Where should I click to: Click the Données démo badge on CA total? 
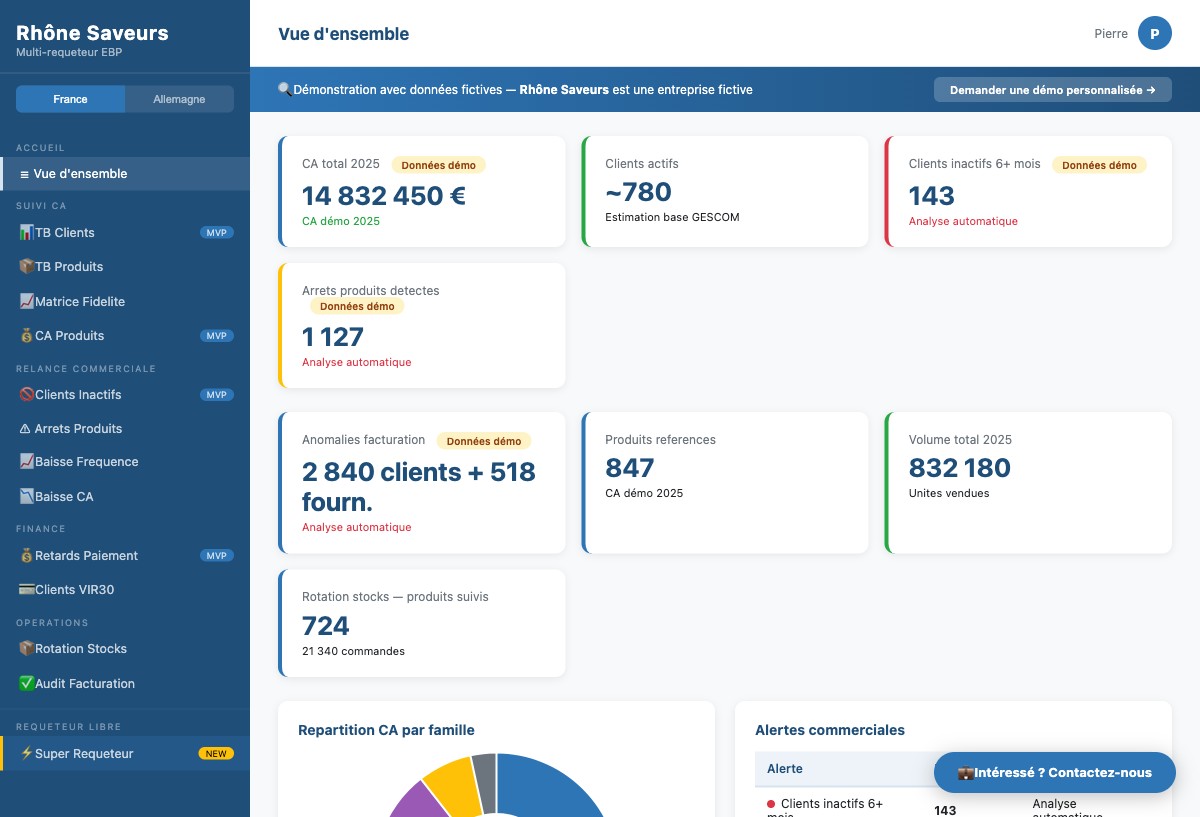tap(439, 165)
